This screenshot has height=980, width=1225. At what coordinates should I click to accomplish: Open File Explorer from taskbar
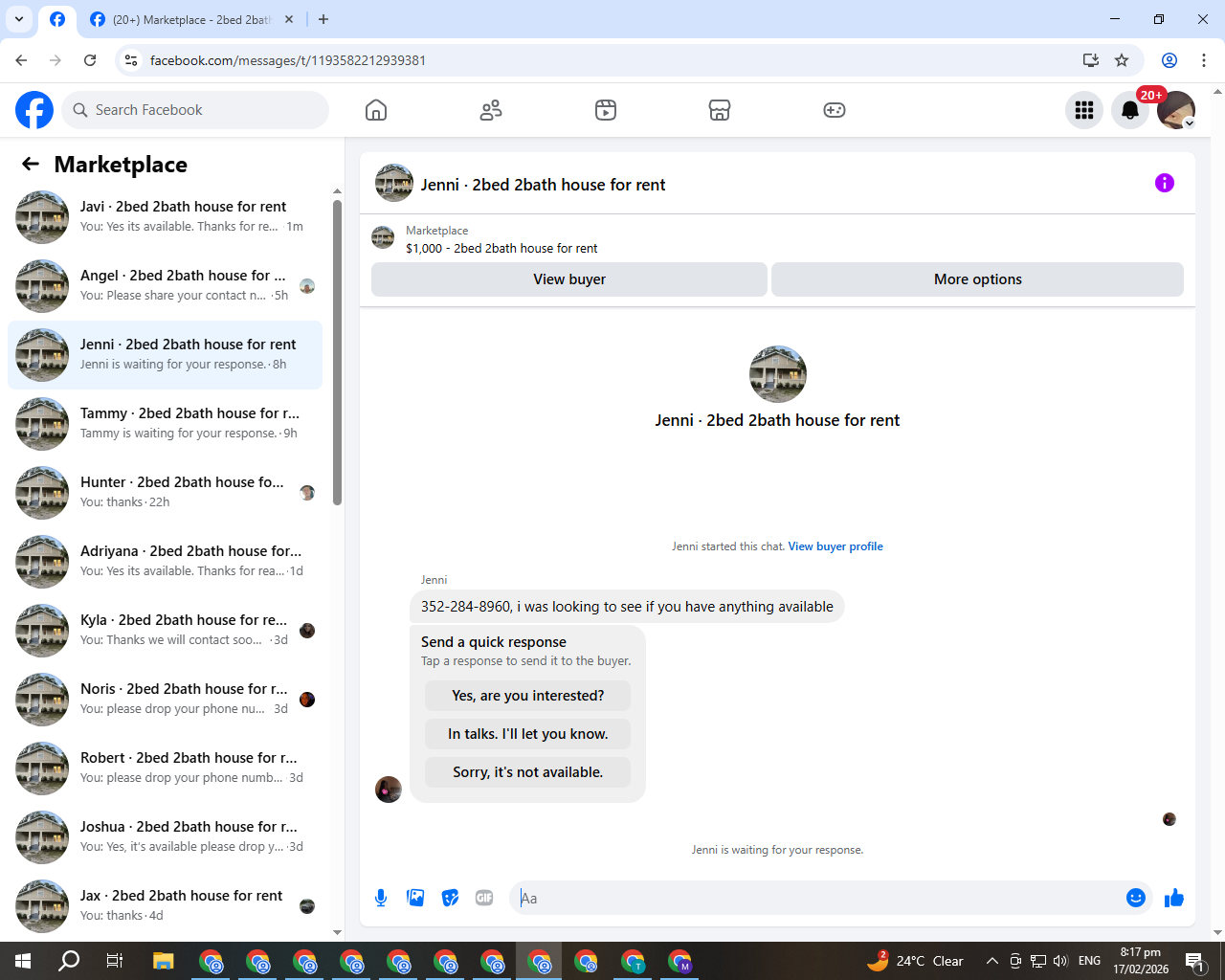[163, 961]
